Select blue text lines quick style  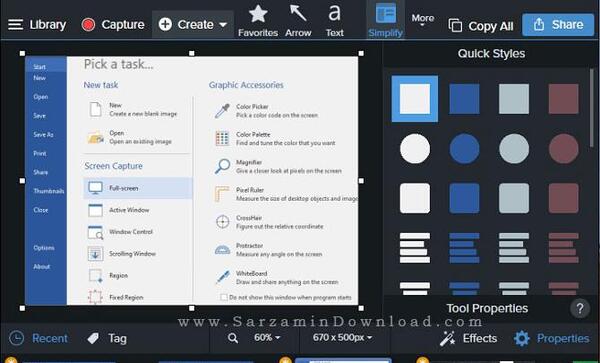464,248
